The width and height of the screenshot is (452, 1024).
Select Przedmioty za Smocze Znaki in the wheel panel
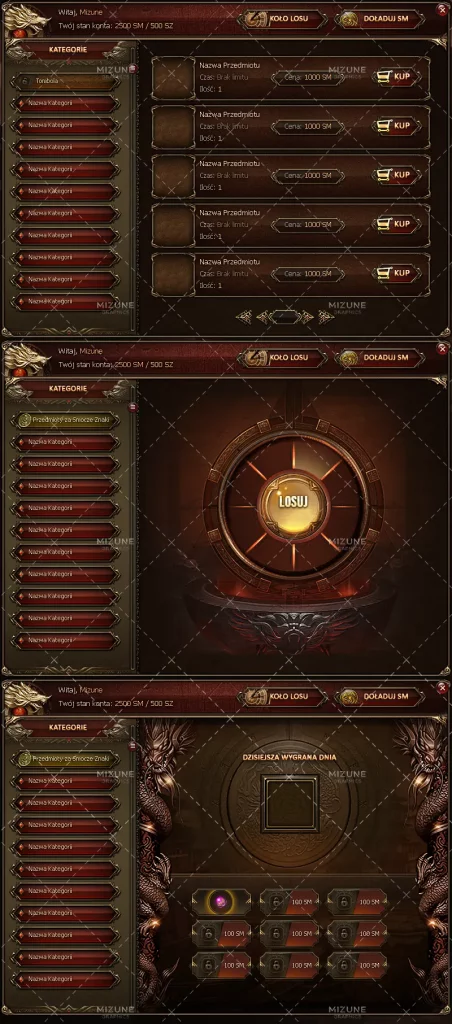pos(65,420)
